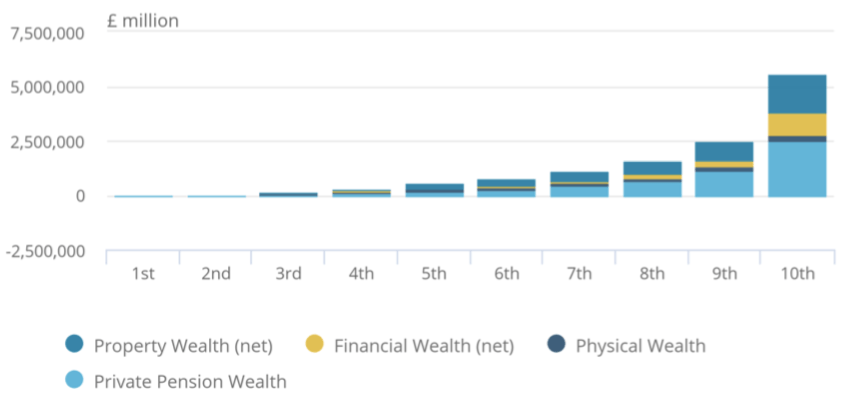Viewport: 847px width, 411px height.
Task: Click the 10th axis category label
Action: tap(796, 273)
